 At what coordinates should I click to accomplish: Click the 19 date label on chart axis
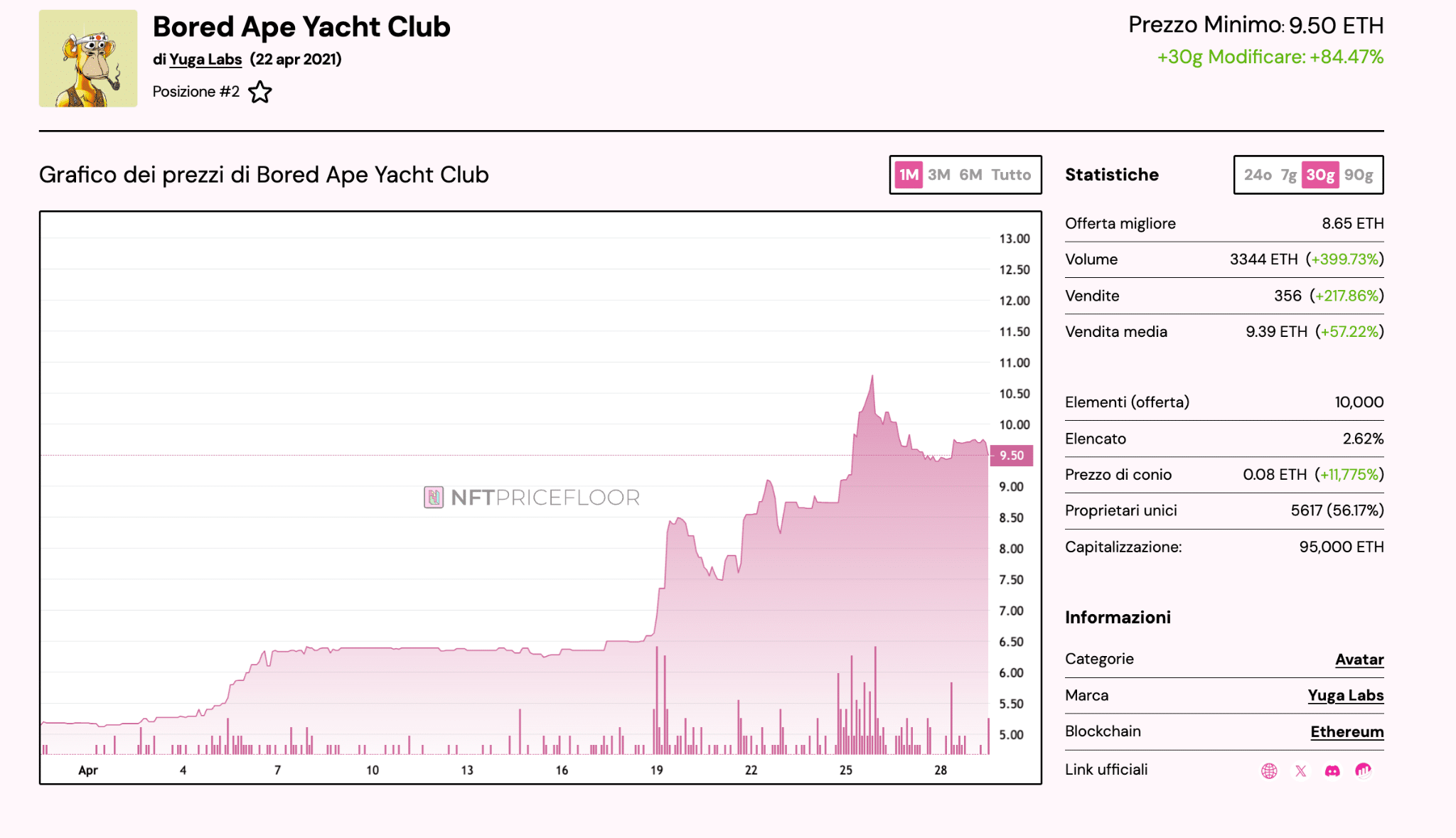[656, 770]
